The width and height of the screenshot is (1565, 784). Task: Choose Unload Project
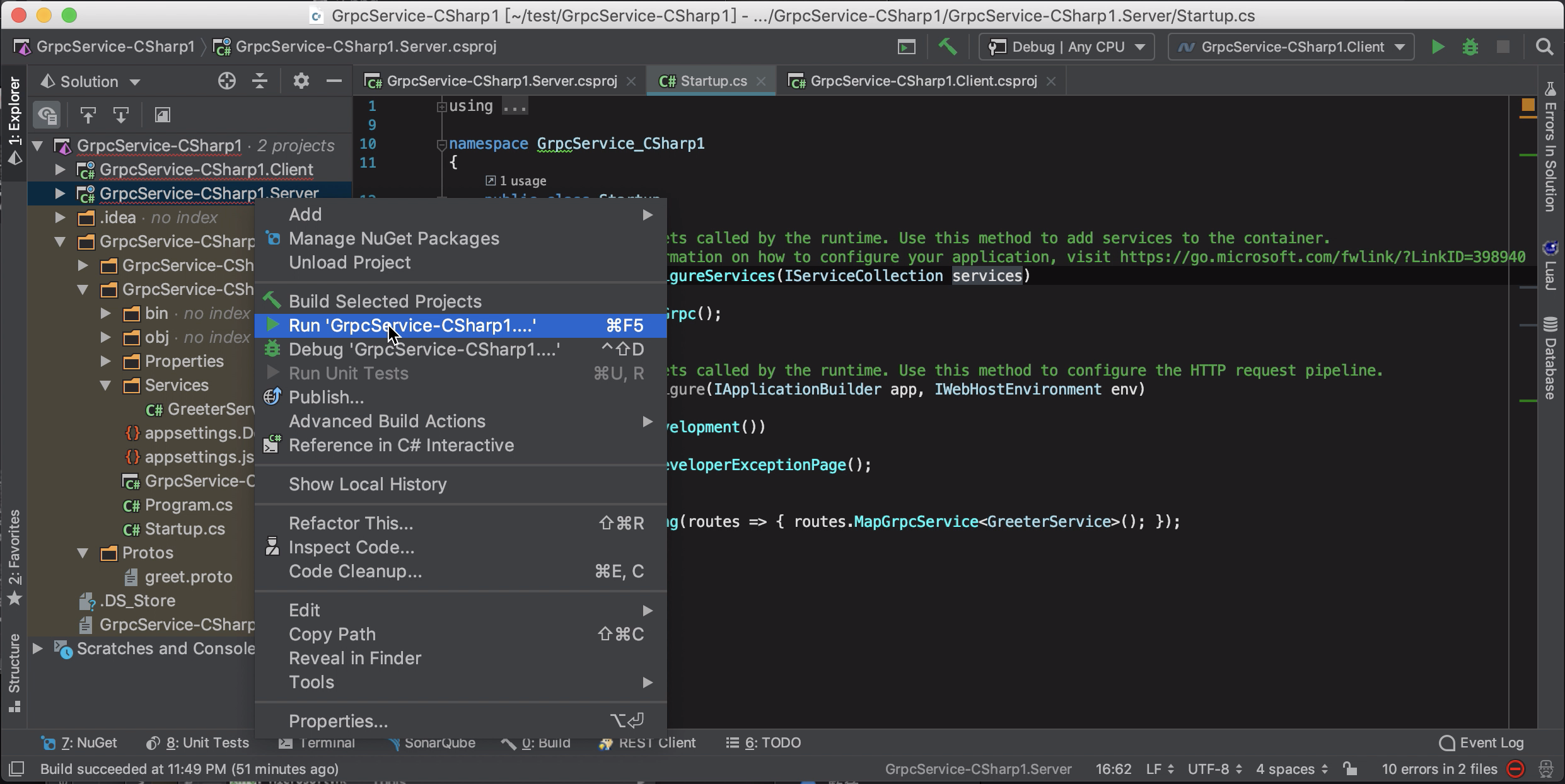pyautogui.click(x=461, y=262)
